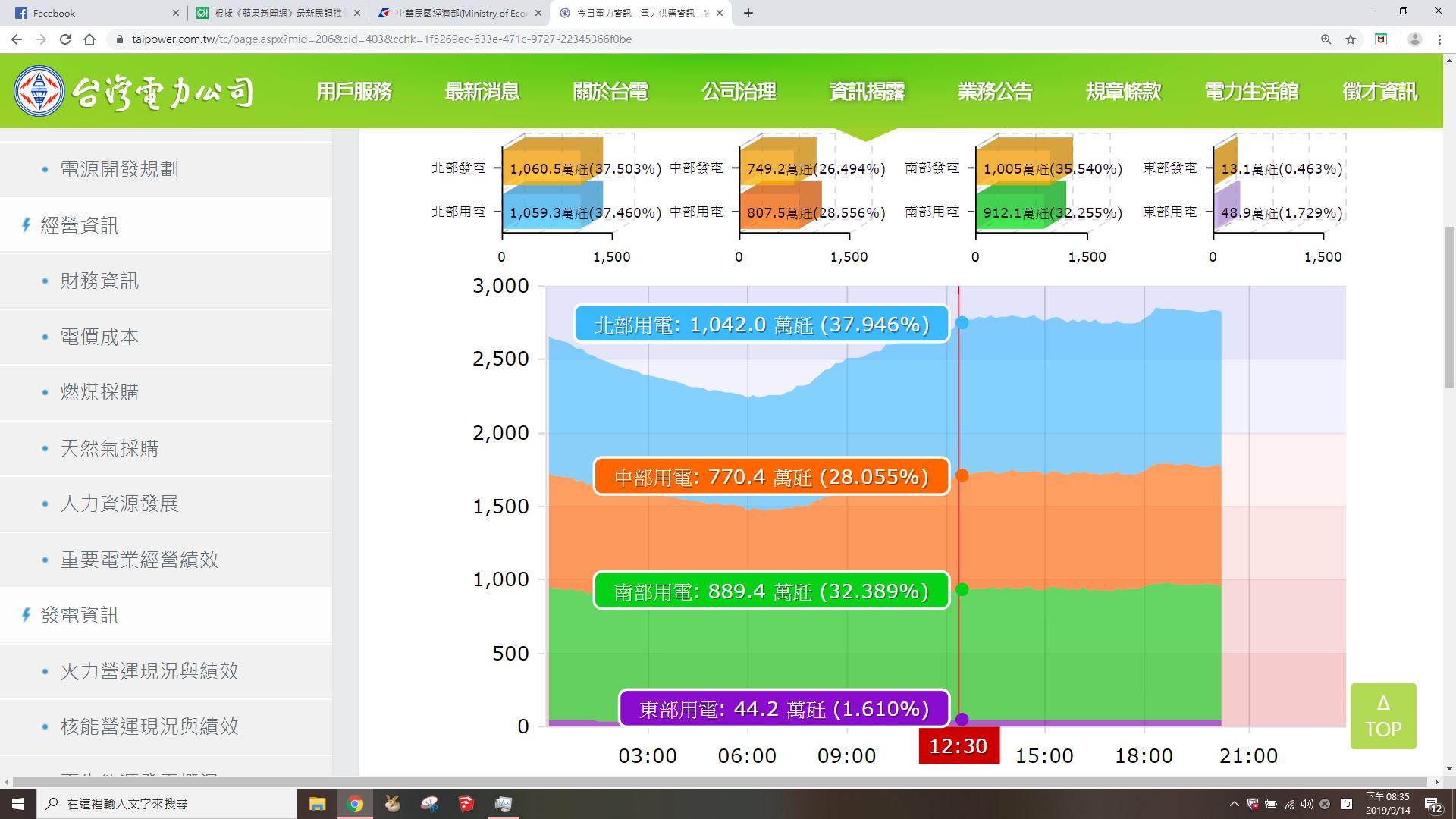Close the Facebook tab
Viewport: 1456px width, 819px height.
175,13
